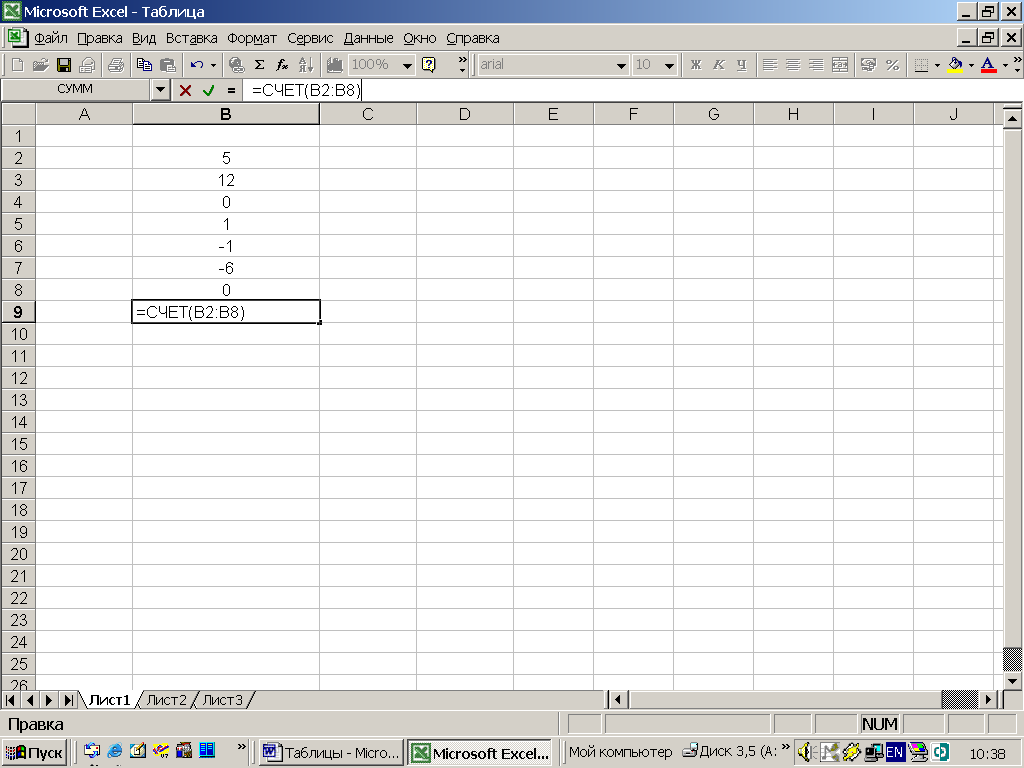This screenshot has width=1024, height=768.
Task: Open the borders style dropdown arrow
Action: (x=937, y=65)
